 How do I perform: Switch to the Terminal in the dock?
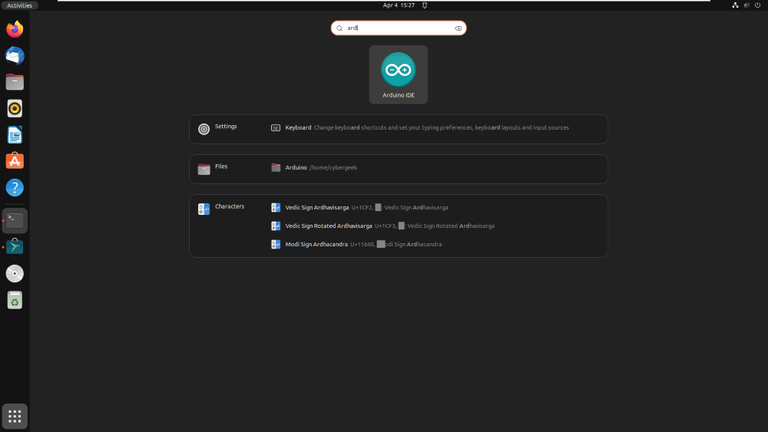15,220
